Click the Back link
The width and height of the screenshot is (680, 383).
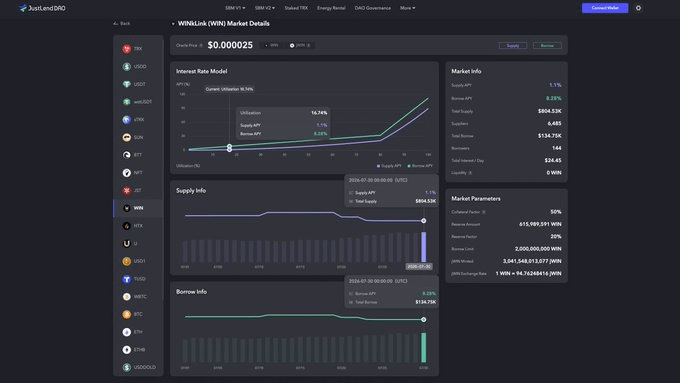pos(122,23)
